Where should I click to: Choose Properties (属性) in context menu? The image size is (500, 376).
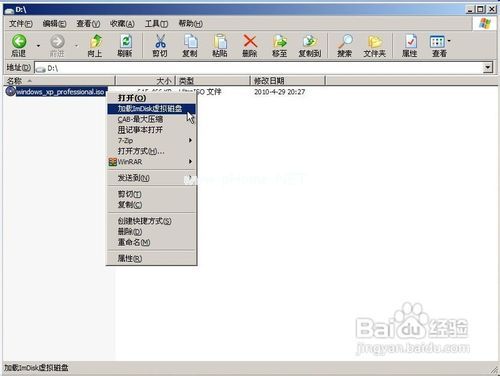pos(152,258)
